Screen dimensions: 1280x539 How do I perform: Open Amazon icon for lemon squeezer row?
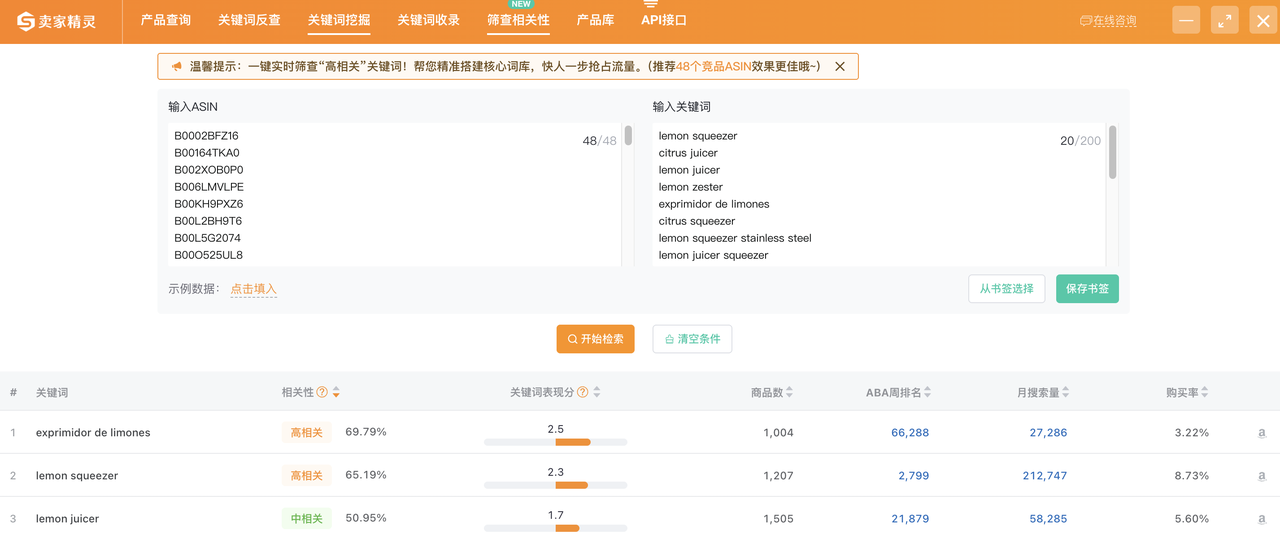(x=1262, y=476)
